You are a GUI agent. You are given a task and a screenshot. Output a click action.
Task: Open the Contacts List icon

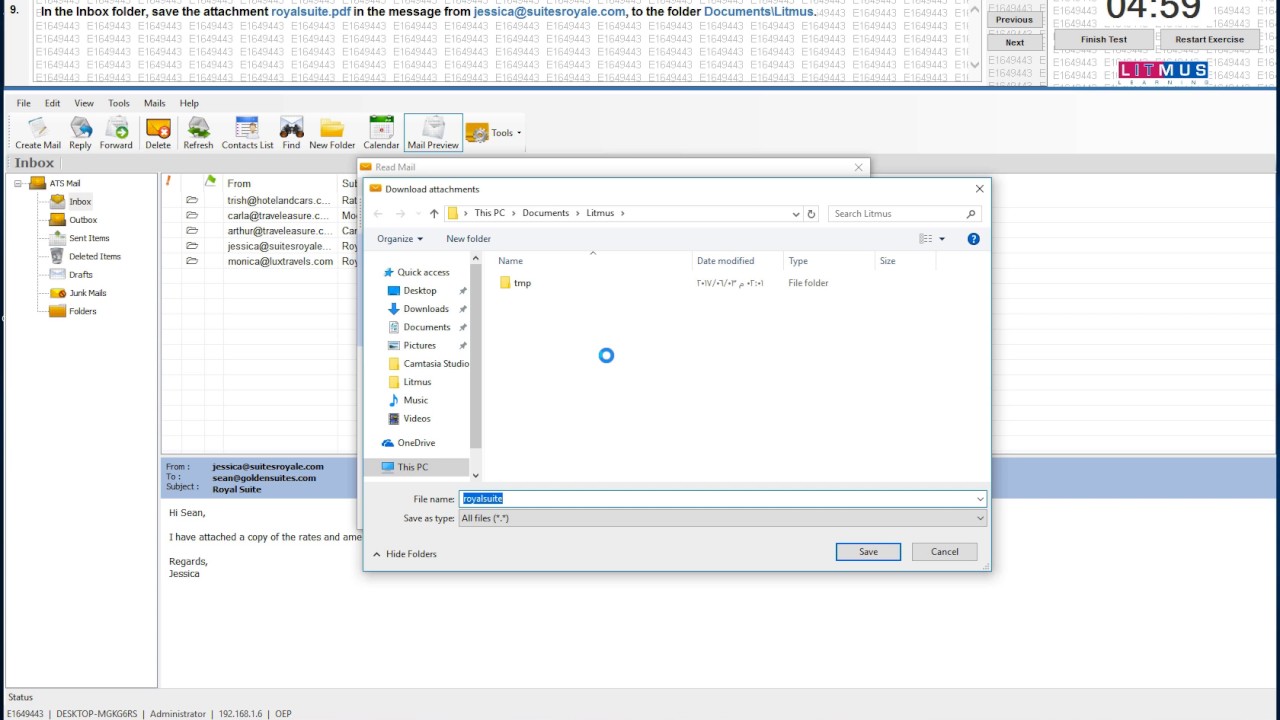(x=247, y=133)
